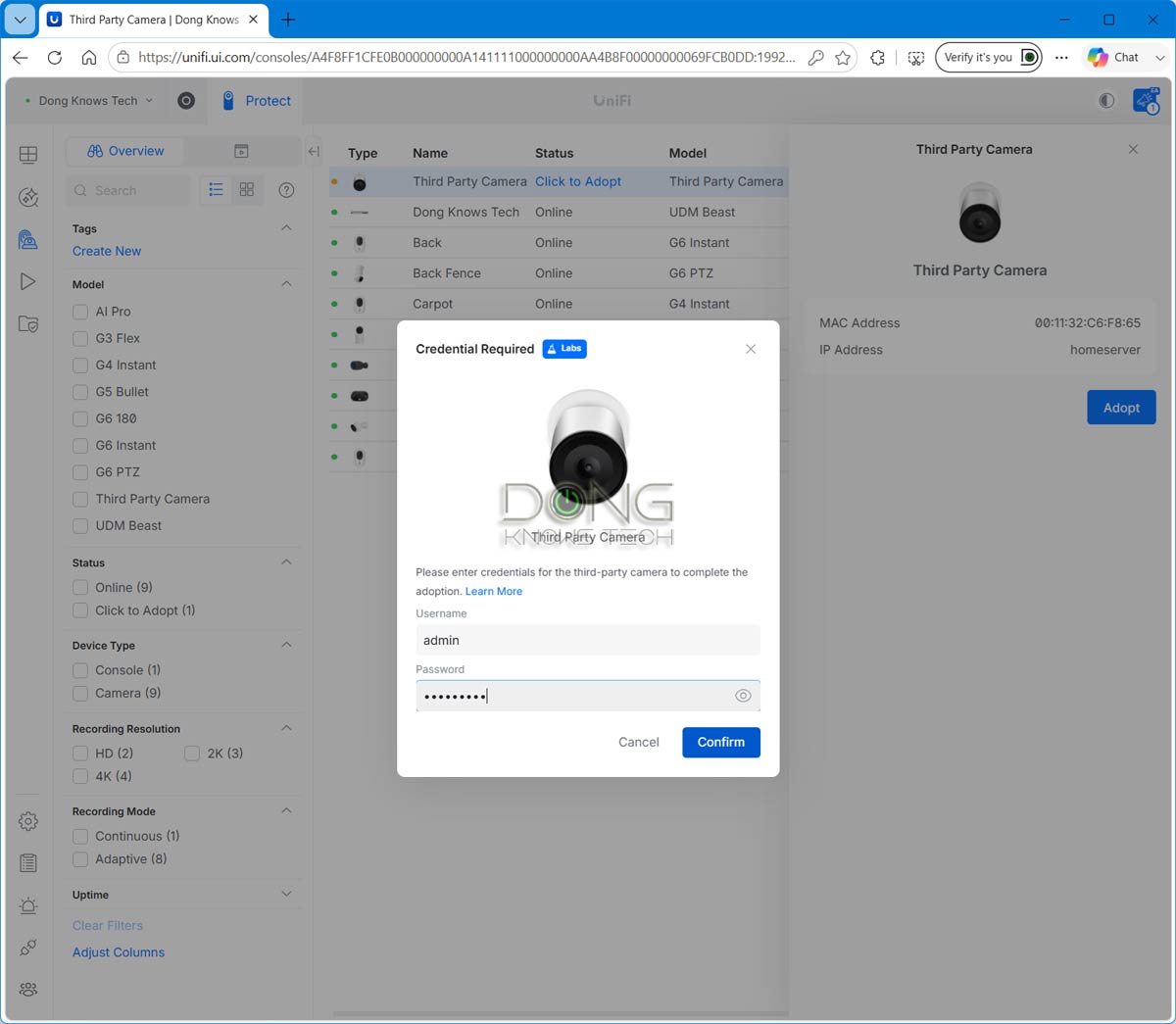Add page to favorites star icon
1176x1024 pixels.
pos(843,58)
